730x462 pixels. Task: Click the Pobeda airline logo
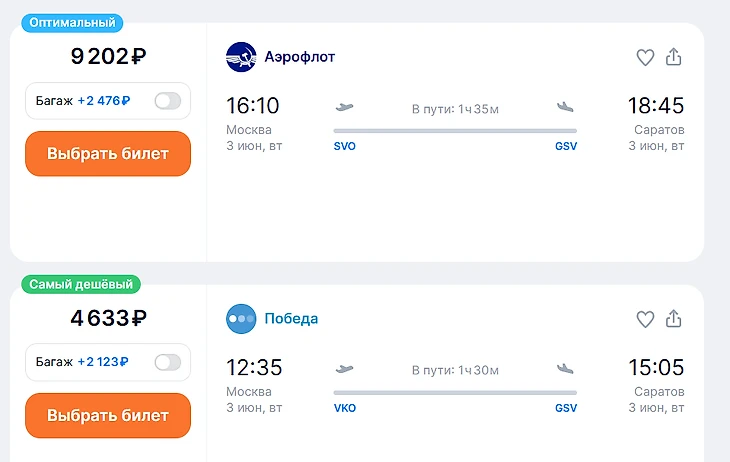[241, 319]
